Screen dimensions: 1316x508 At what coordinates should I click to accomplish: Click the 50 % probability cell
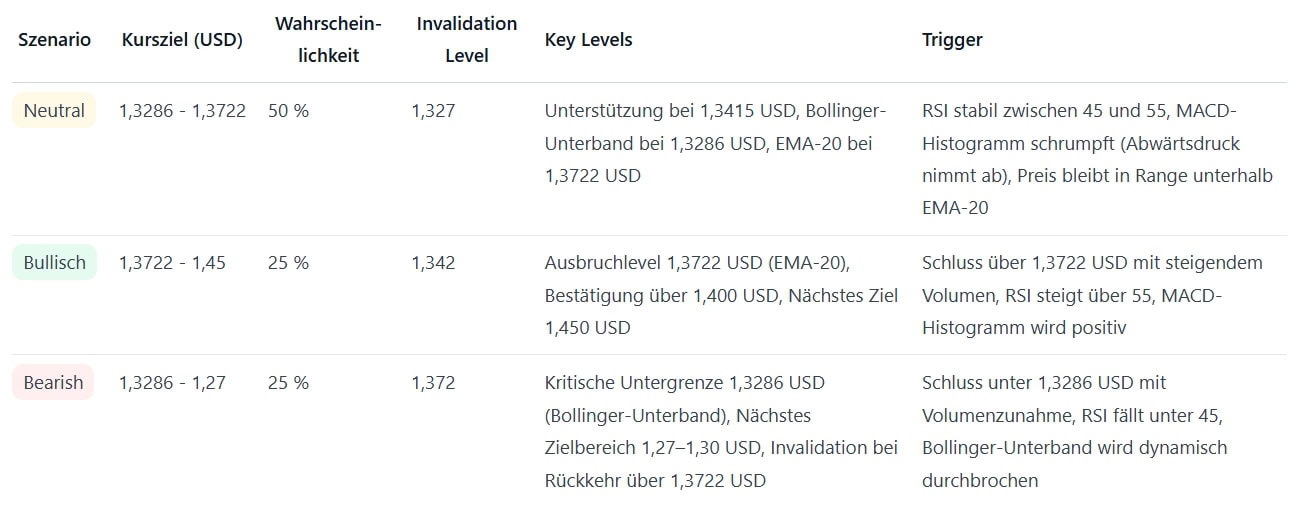point(288,111)
